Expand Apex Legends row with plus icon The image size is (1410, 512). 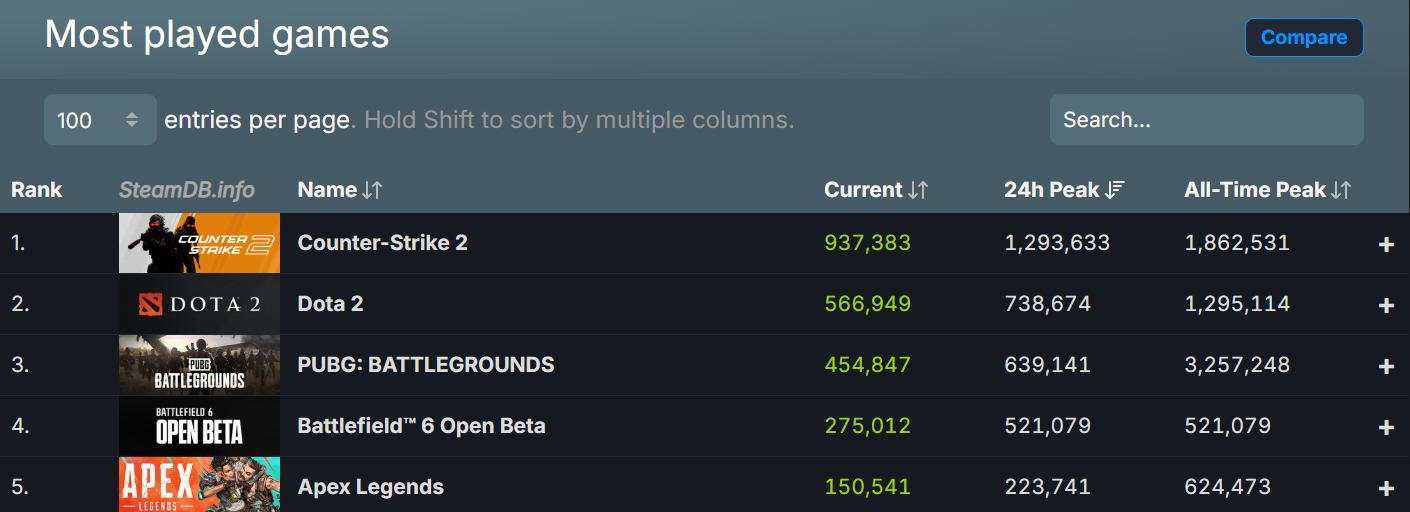point(1386,488)
